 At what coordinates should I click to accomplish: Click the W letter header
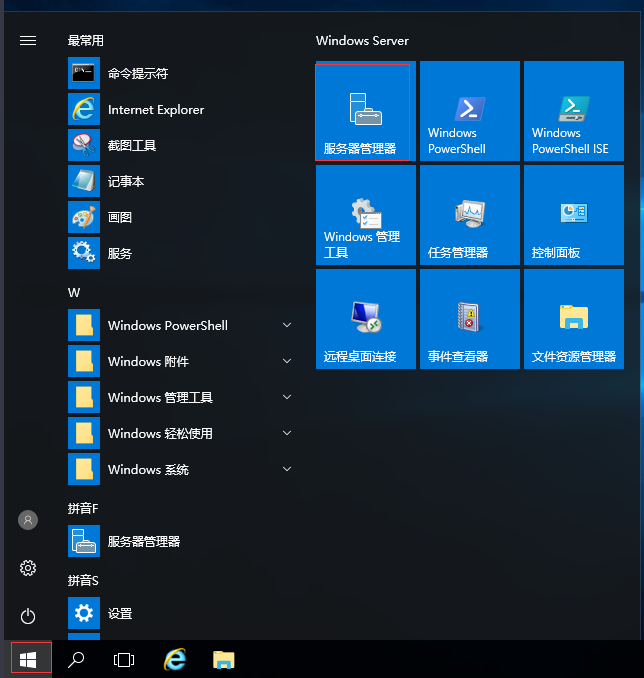tap(74, 293)
